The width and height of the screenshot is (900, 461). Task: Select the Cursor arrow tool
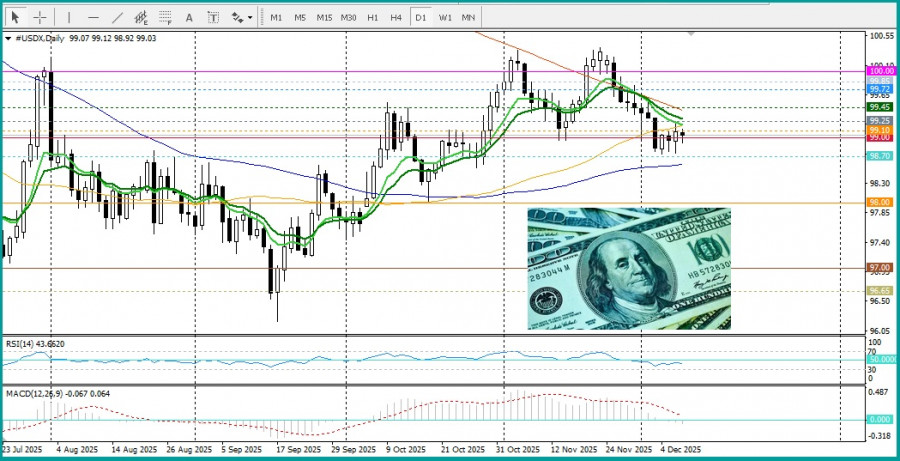click(15, 18)
